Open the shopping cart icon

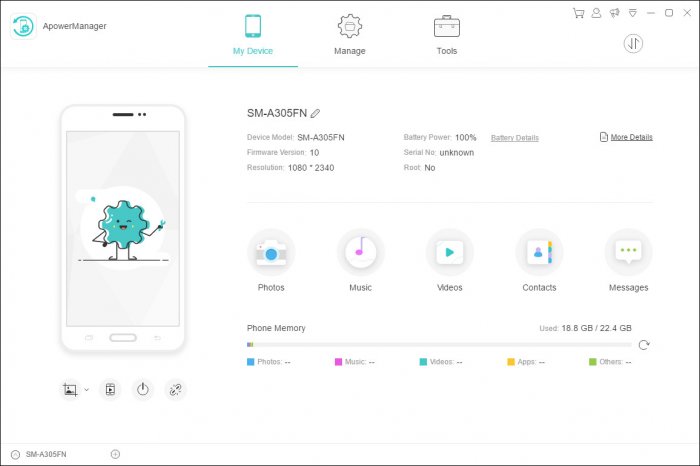579,13
